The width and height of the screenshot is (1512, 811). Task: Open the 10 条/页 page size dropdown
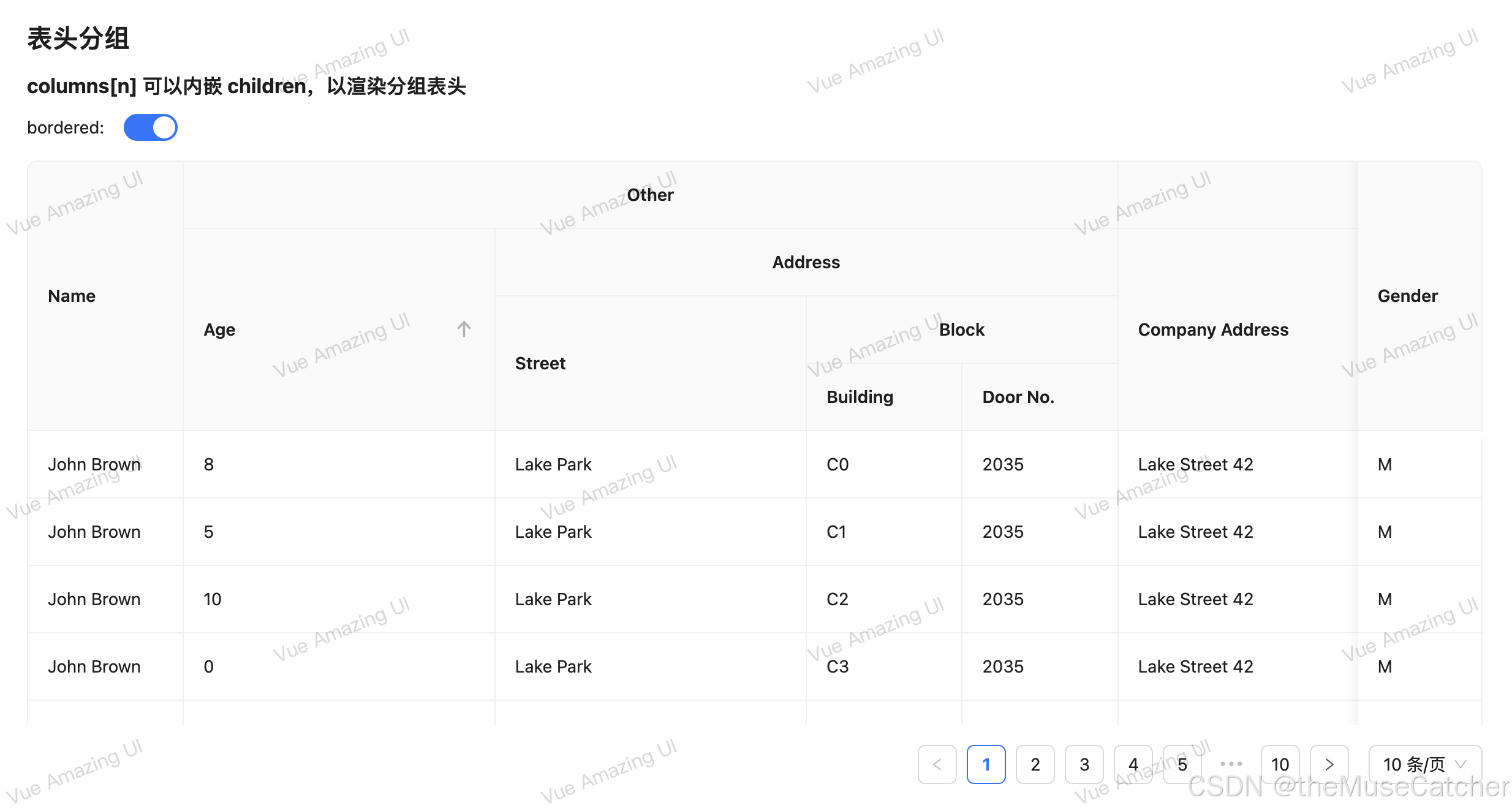[x=1424, y=764]
